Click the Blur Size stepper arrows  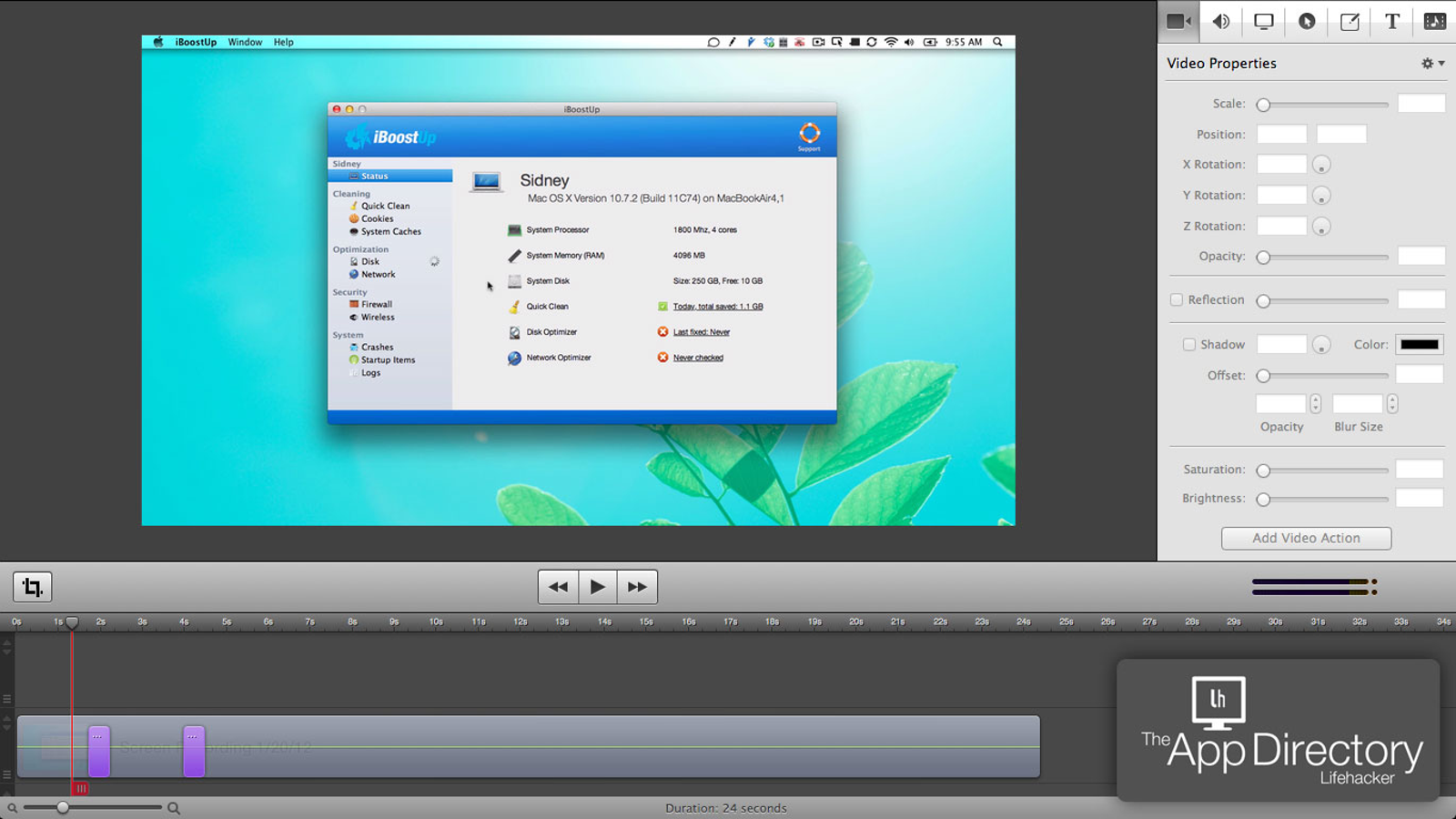[1392, 404]
